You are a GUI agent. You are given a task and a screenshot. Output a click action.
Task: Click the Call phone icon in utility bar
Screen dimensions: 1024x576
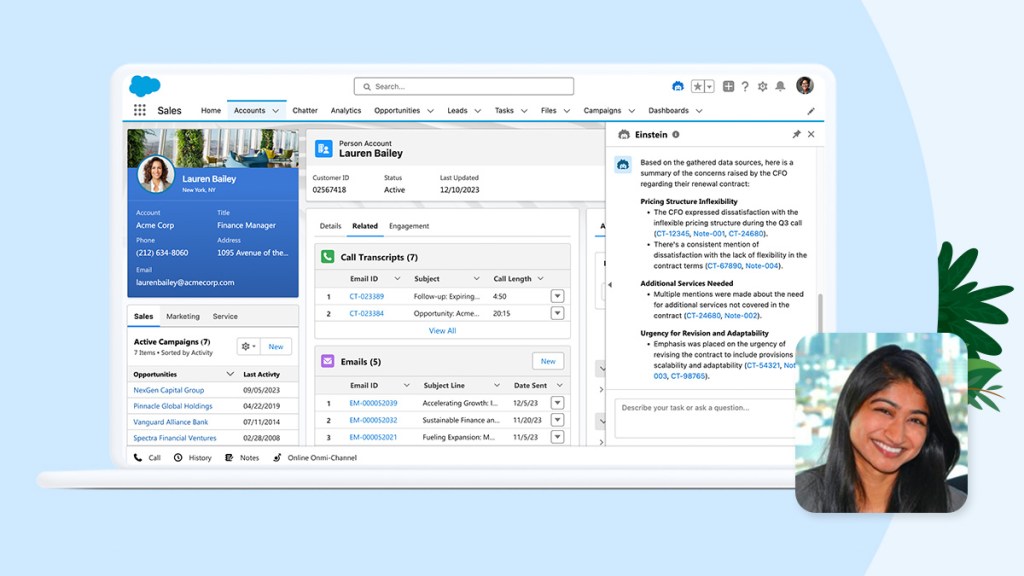click(x=138, y=458)
